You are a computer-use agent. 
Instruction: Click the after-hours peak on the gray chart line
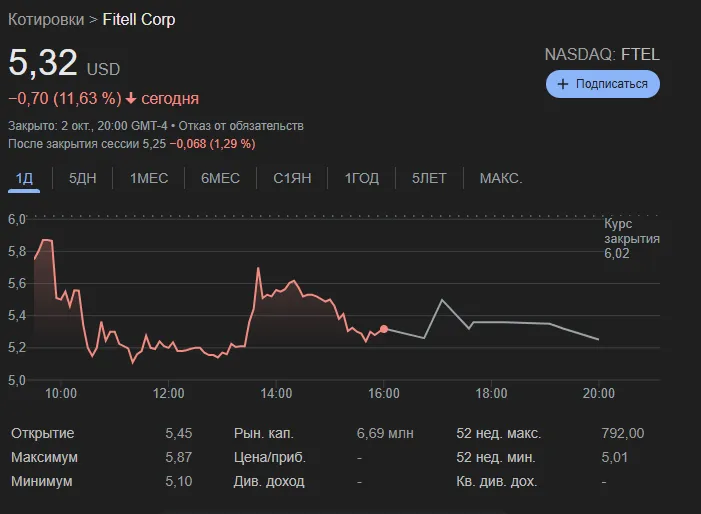(x=442, y=300)
